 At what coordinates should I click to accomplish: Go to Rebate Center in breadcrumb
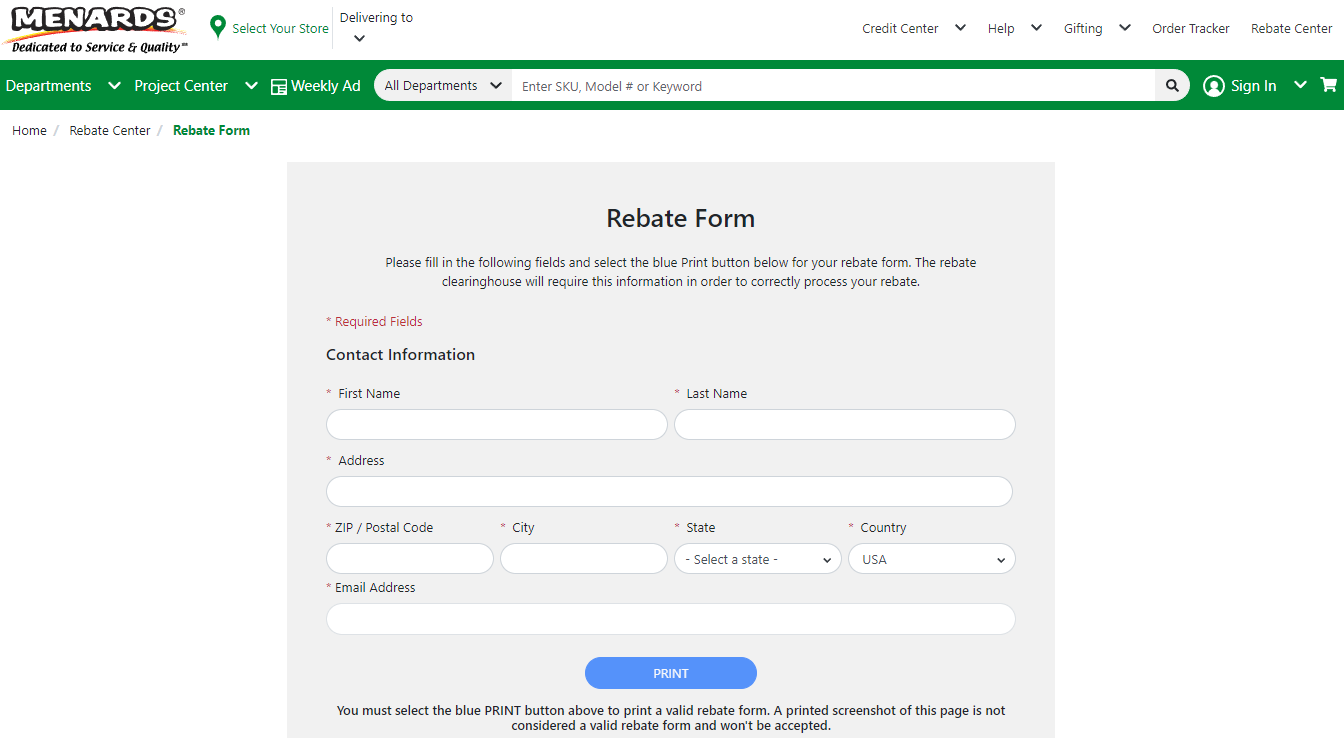click(110, 130)
